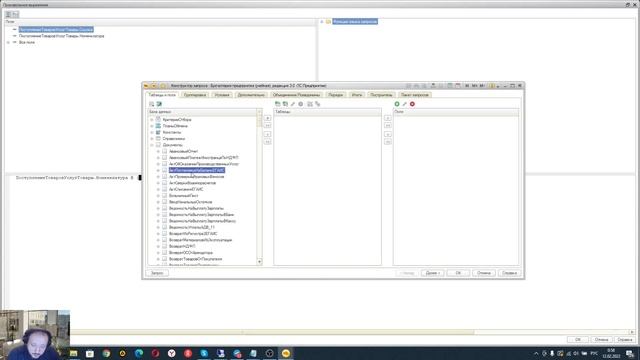
Task: Open Microsoft Edge from the taskbar
Action: 139,353
